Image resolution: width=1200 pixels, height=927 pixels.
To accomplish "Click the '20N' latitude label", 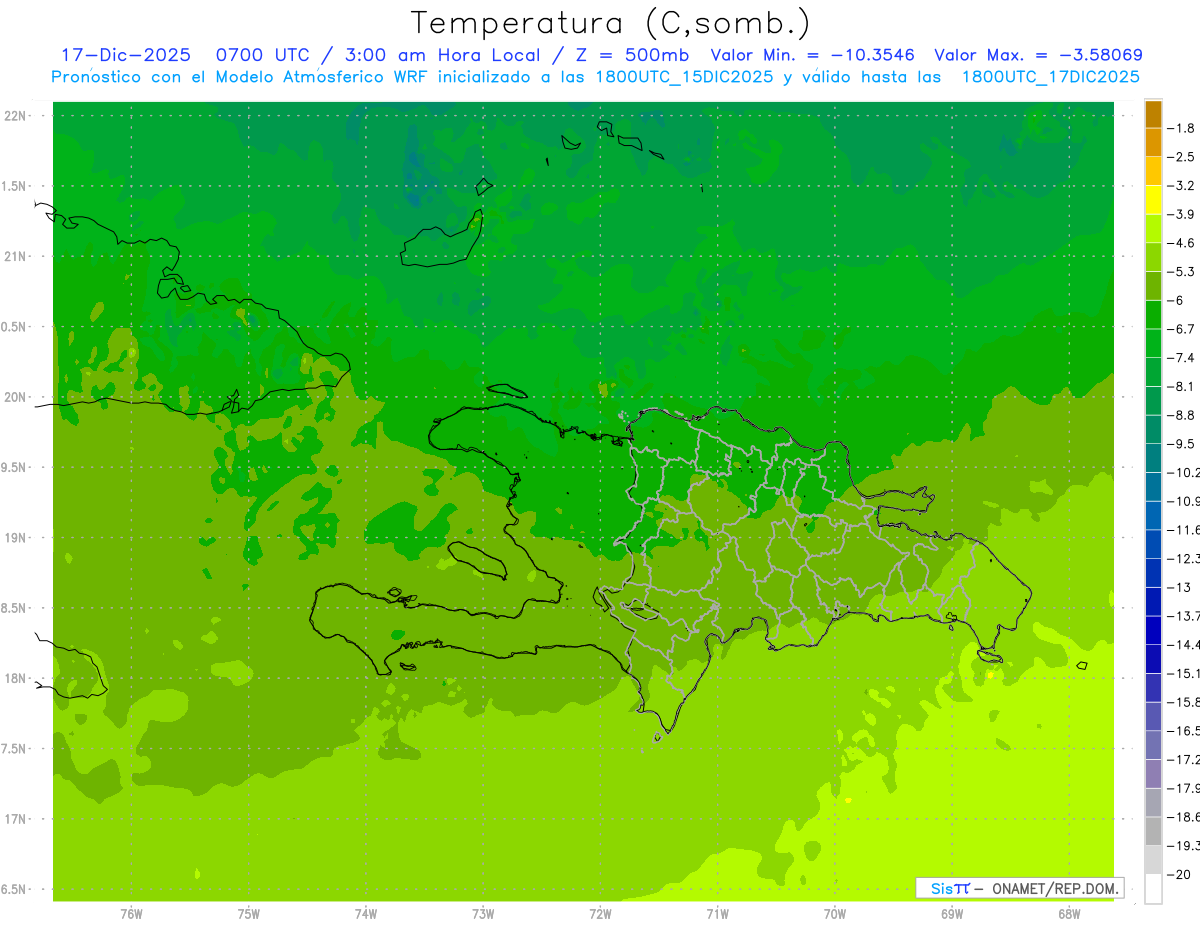I will tap(15, 397).
